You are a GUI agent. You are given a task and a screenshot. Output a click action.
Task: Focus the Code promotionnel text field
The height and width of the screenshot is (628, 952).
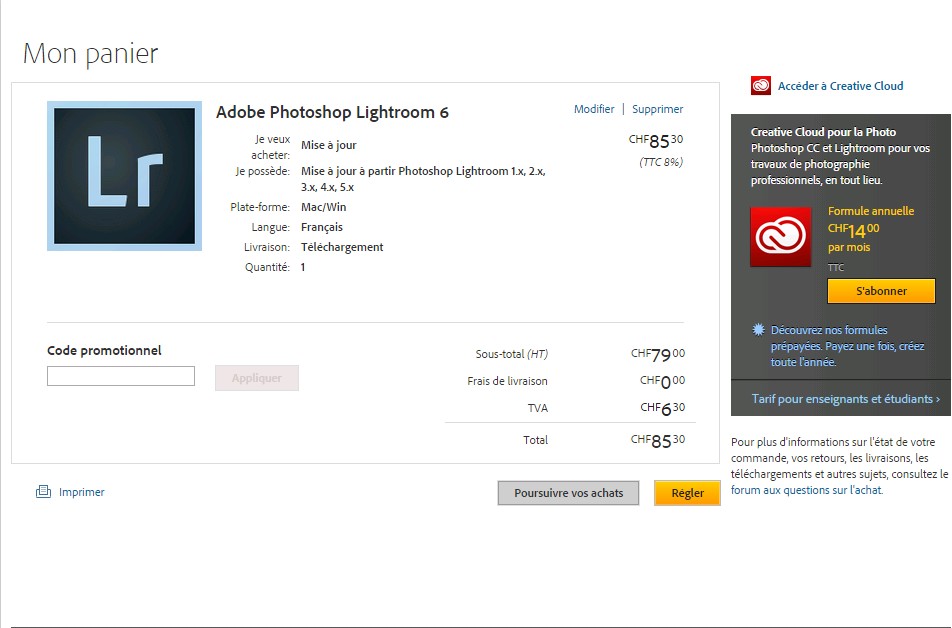tap(121, 376)
